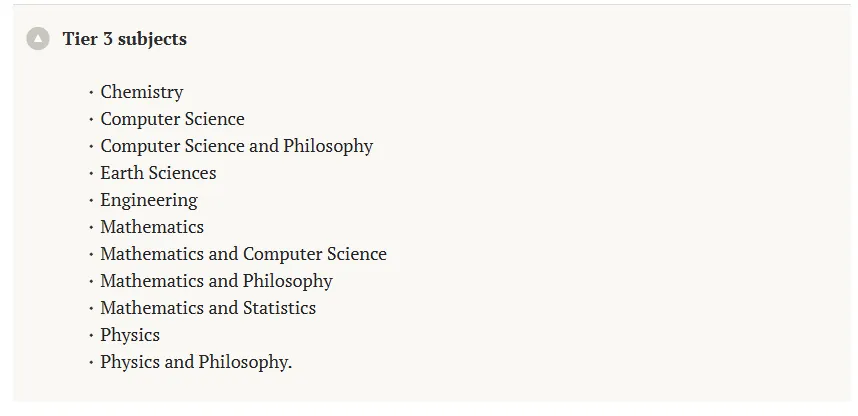
Task: Click the bullet before Mathematics and Statistics
Action: click(x=91, y=308)
